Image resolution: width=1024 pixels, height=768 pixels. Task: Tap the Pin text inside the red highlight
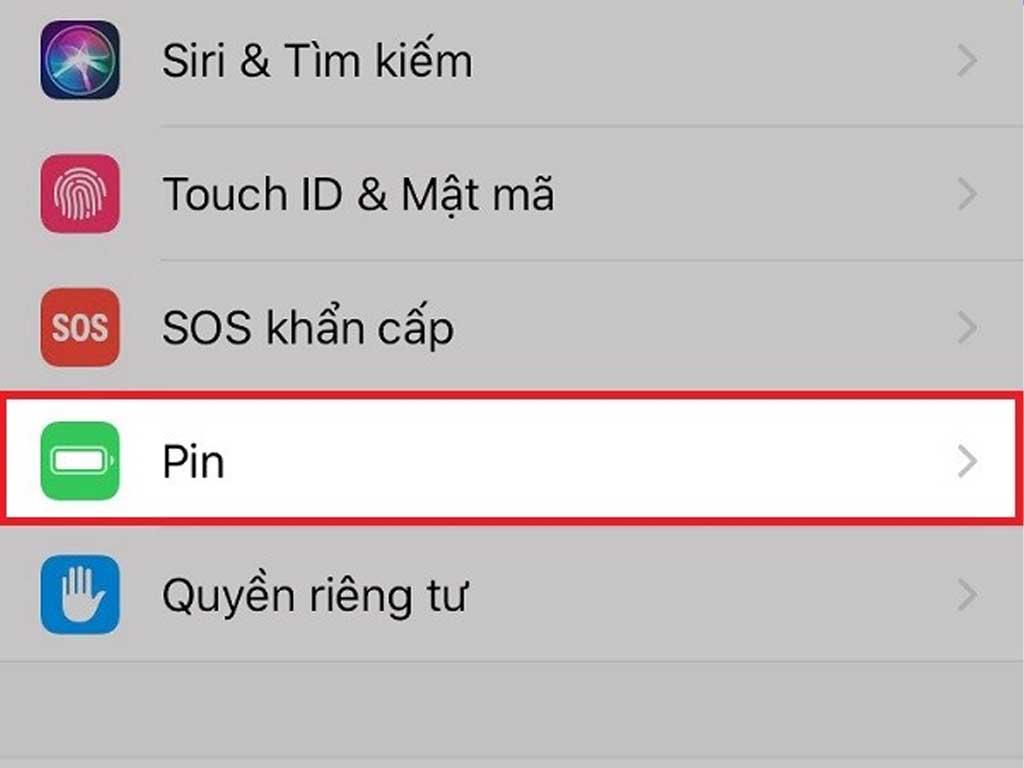194,461
